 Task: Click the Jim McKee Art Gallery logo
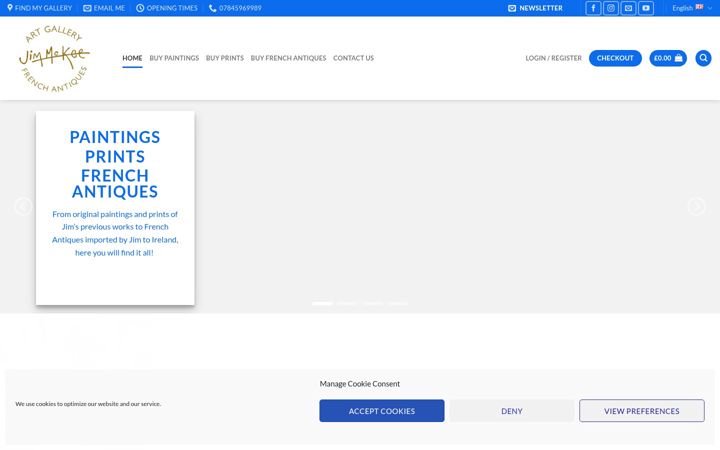(54, 58)
